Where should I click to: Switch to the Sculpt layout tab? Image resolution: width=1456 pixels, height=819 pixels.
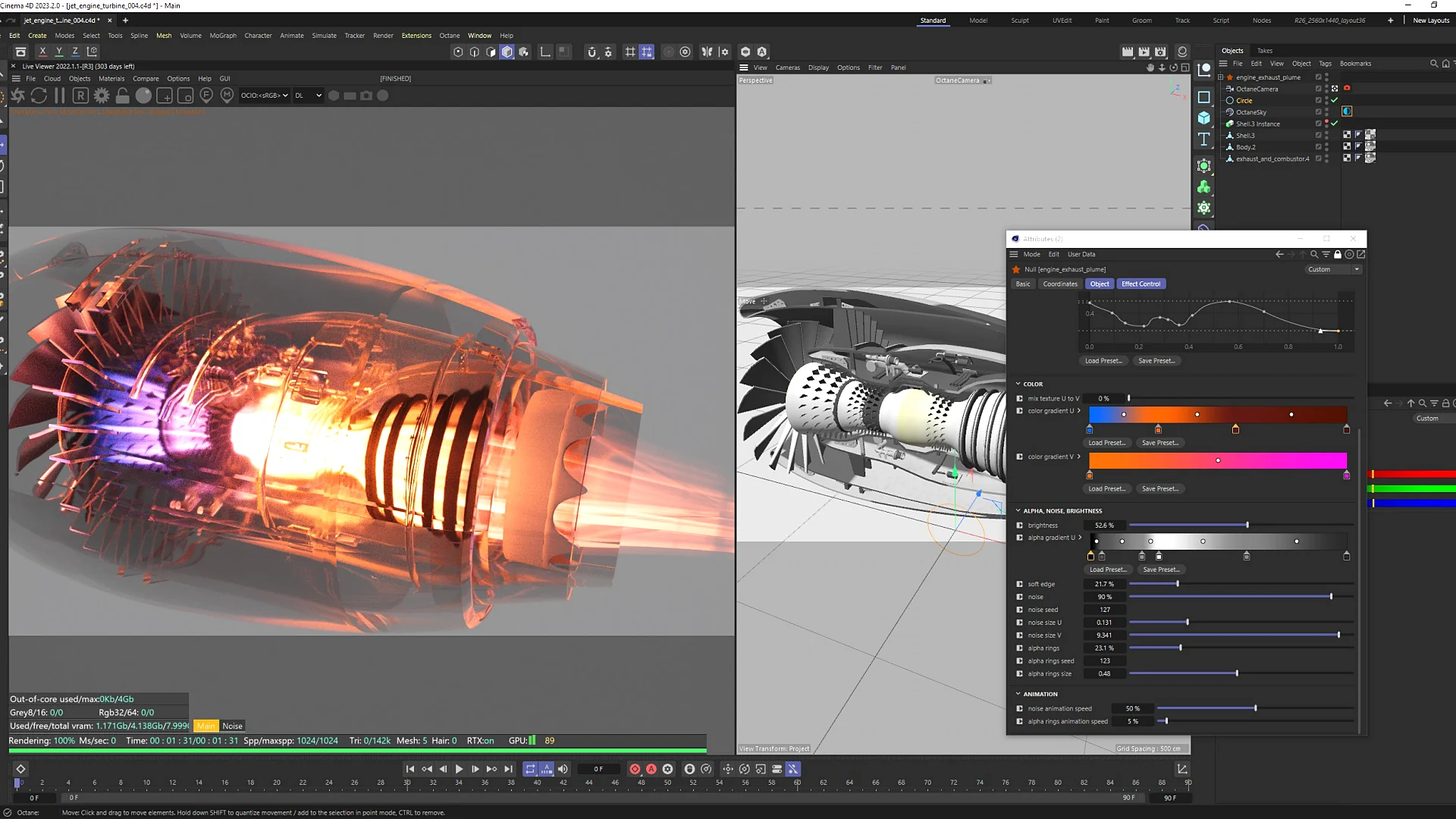coord(1020,20)
